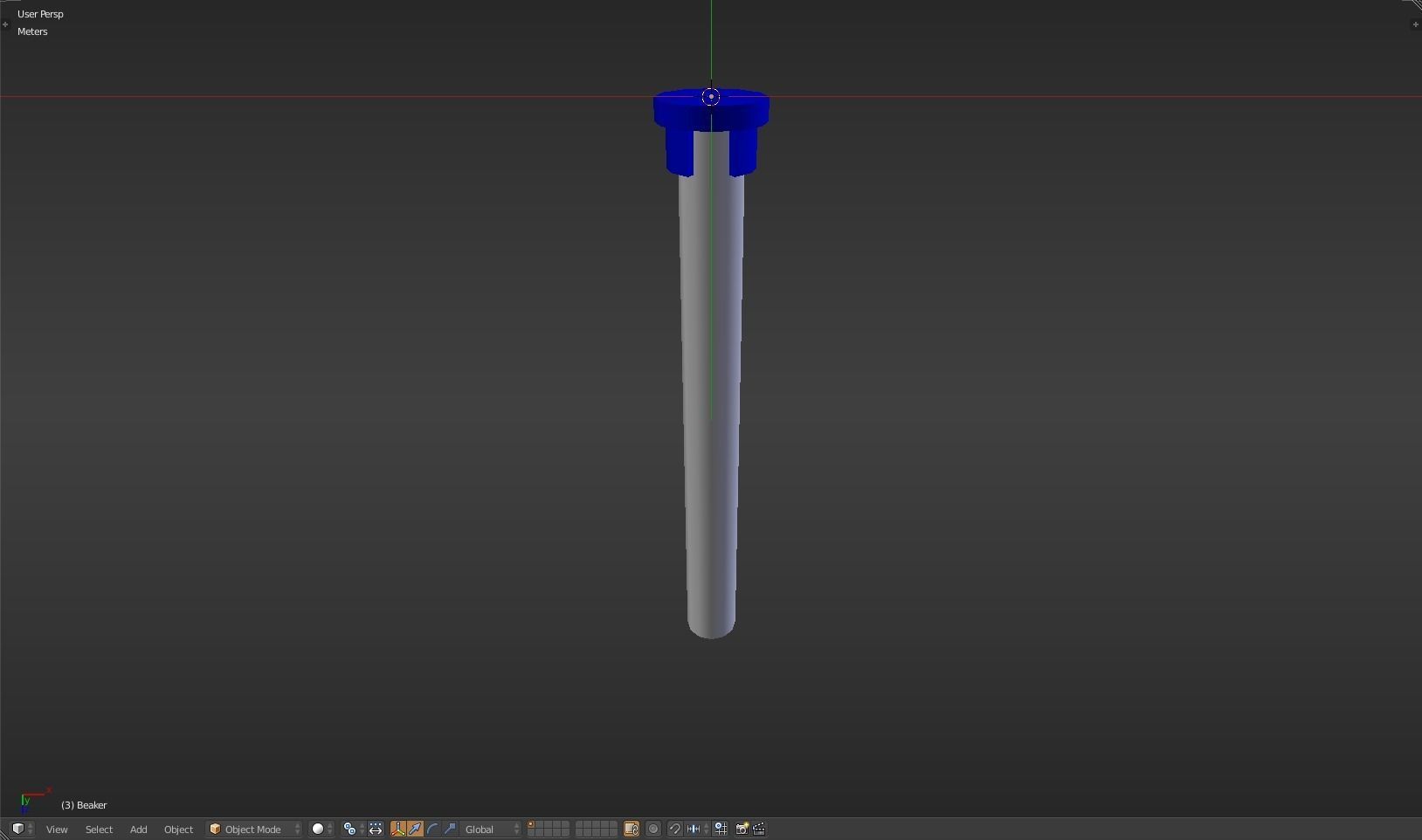
Task: Click the User Persp view label
Action: point(40,14)
